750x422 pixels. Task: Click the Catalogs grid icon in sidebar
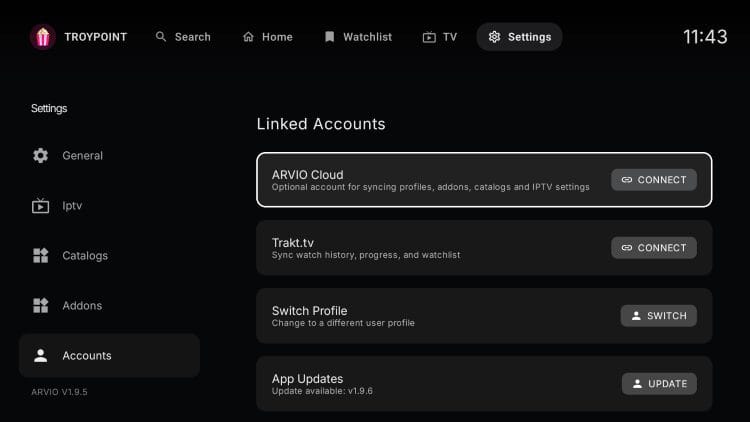pos(41,255)
